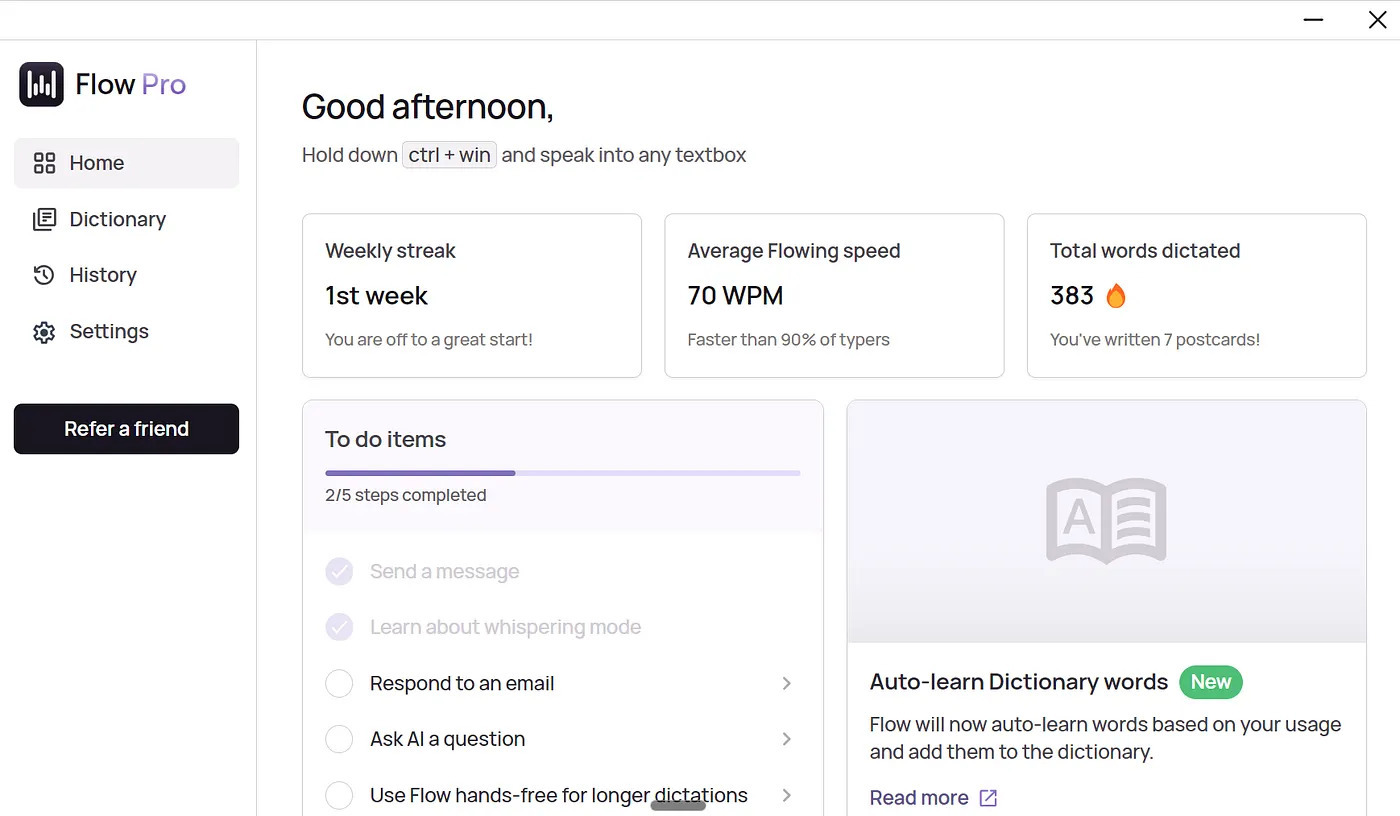This screenshot has height=816, width=1400.
Task: Click the Dictionary book icon in sidebar
Action: [x=44, y=219]
